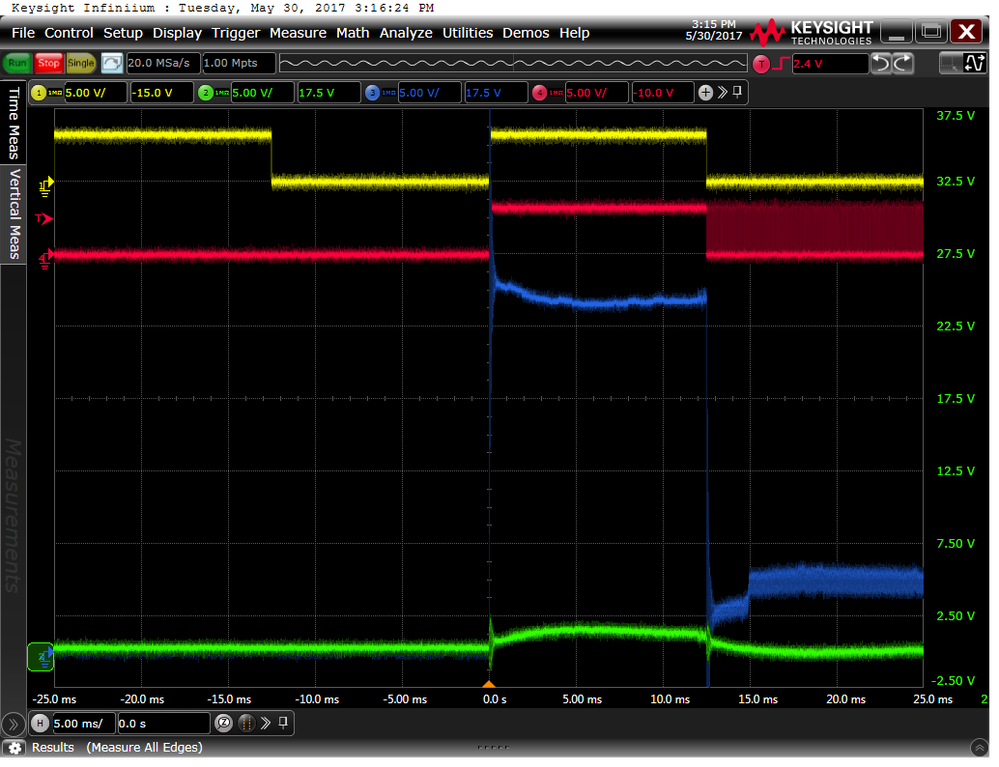999x767 pixels.
Task: Open the Utilities menu
Action: (468, 33)
